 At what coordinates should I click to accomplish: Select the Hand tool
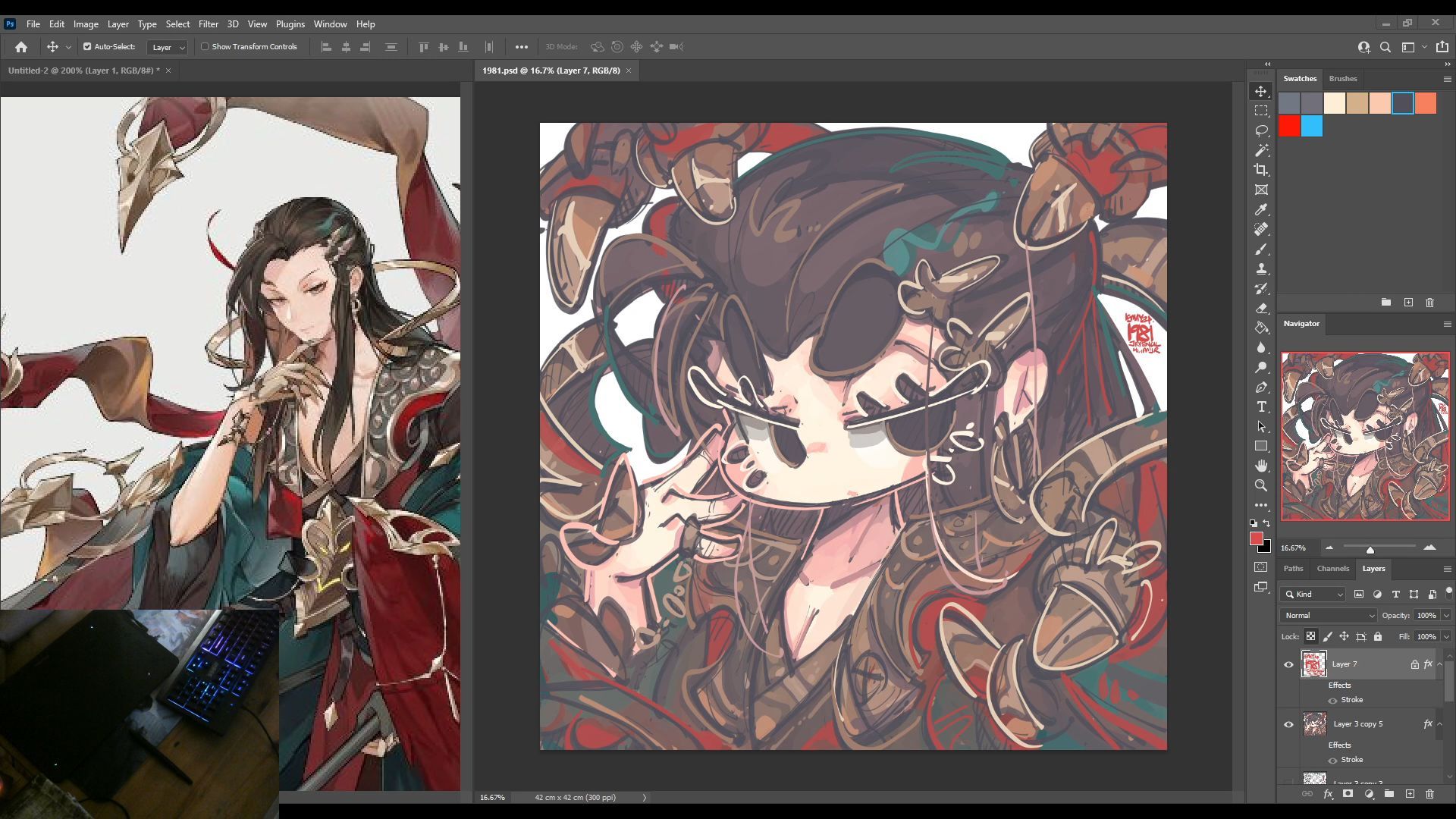(1261, 465)
